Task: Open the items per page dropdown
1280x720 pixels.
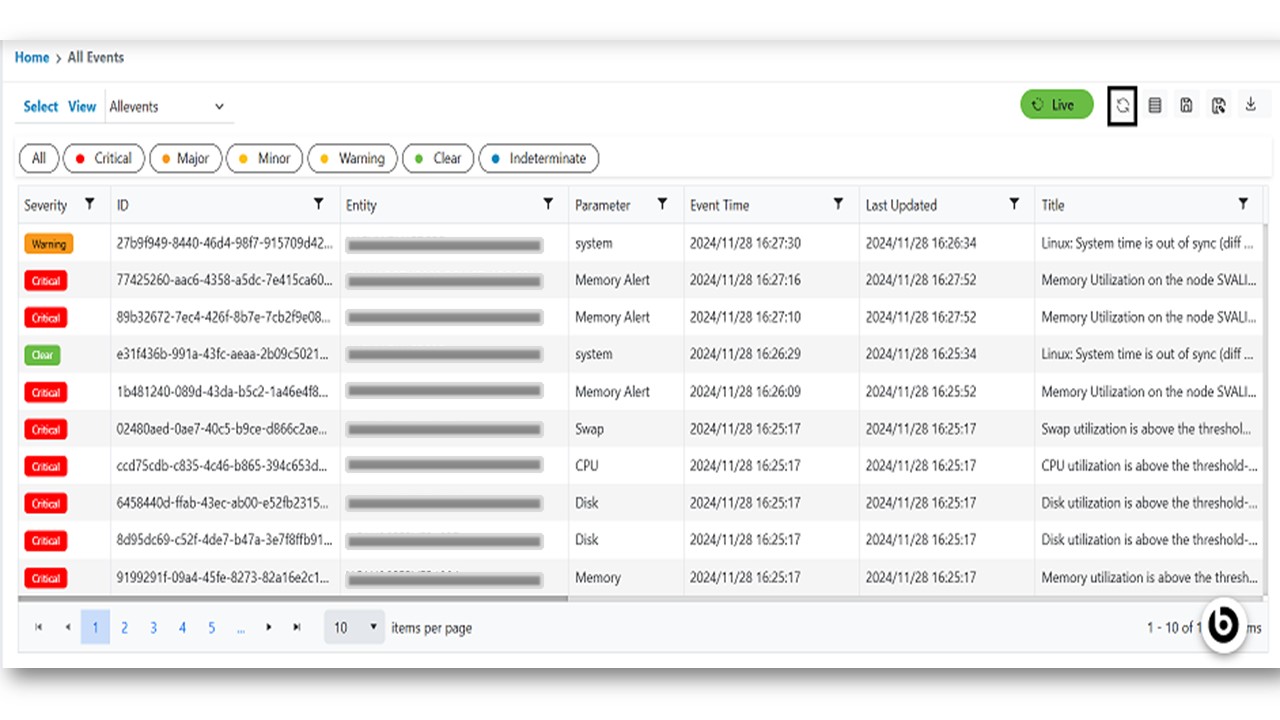Action: [354, 628]
